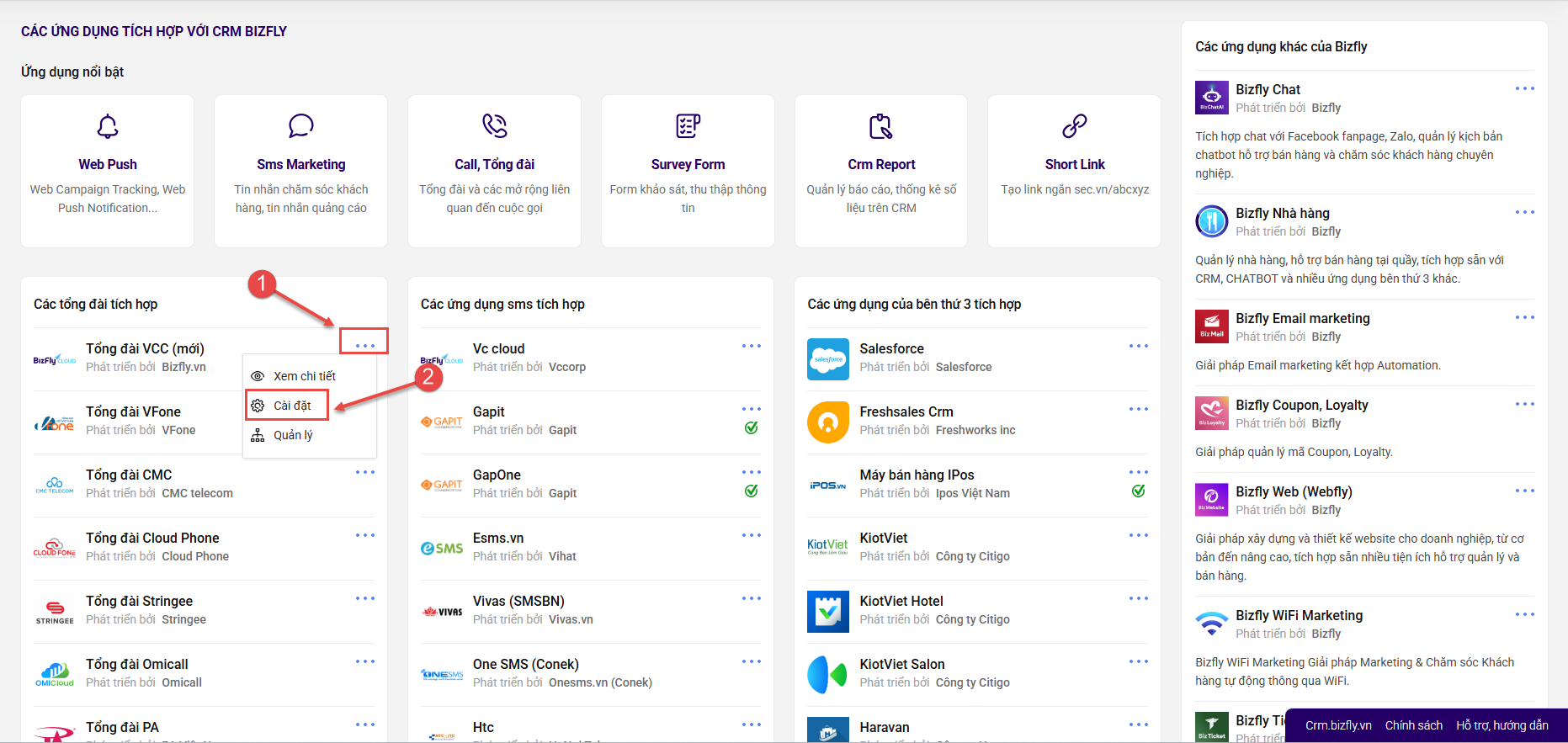This screenshot has height=743, width=1568.
Task: Open the Esms.vn three-dot menu
Action: 752,535
